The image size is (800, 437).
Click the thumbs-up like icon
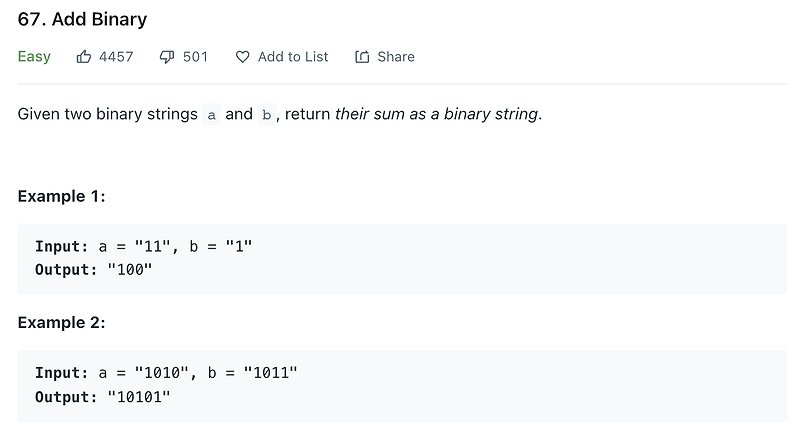click(x=84, y=57)
